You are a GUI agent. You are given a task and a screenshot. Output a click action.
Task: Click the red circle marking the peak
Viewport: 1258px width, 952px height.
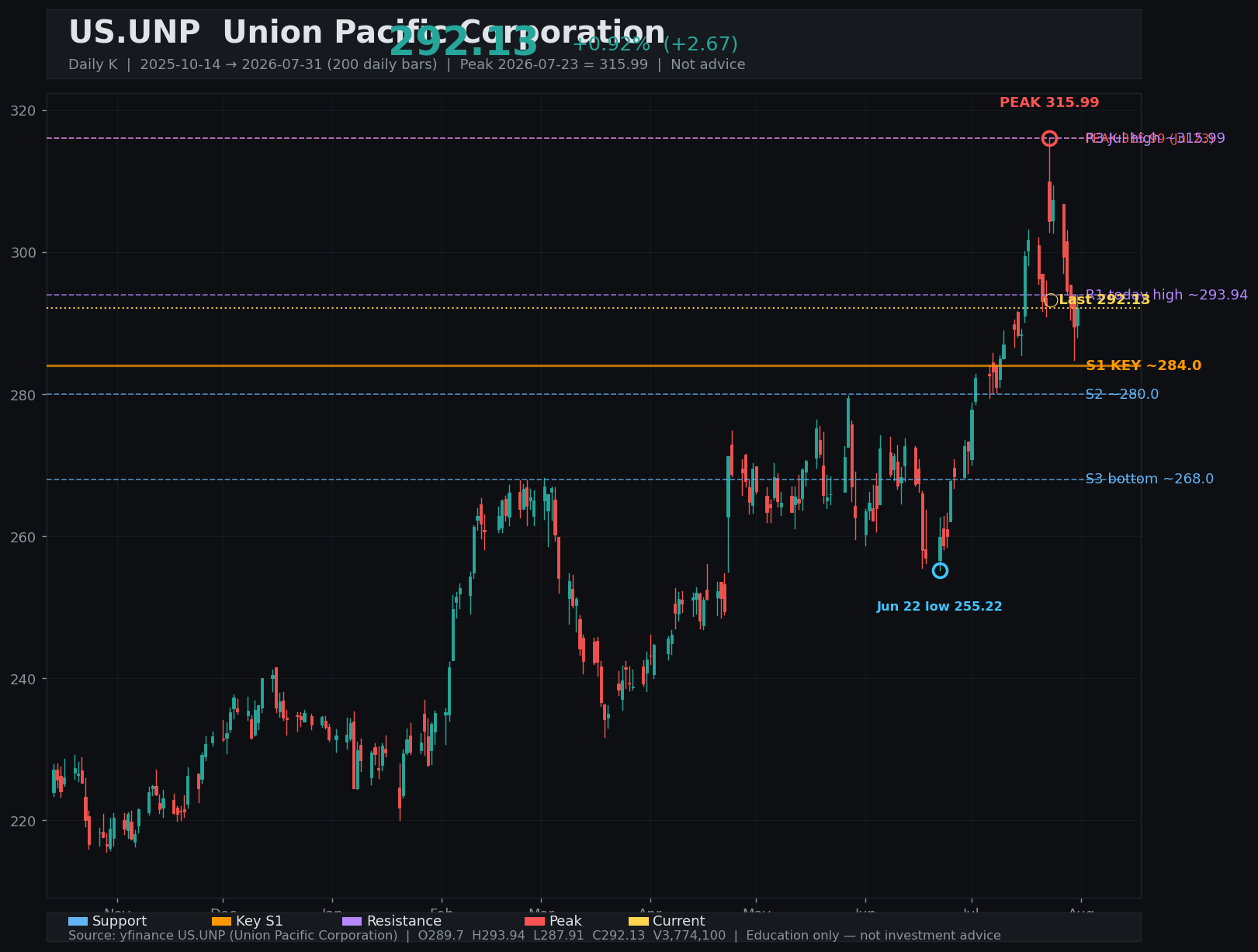[1049, 138]
